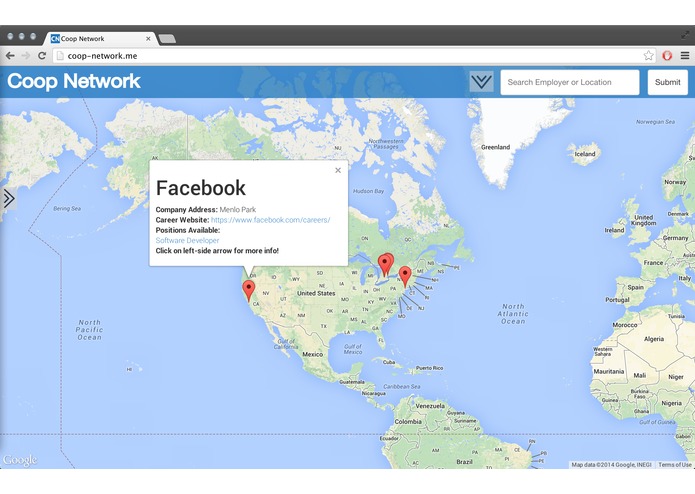
Task: Submit the employer search
Action: coord(668,82)
